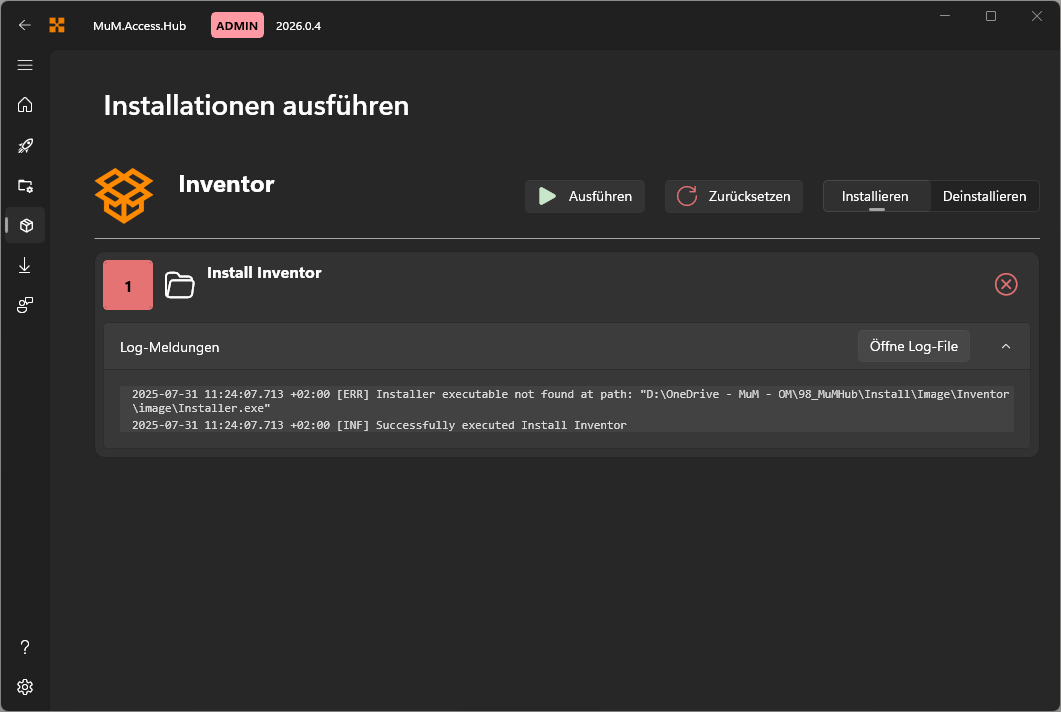Collapse the Log-Meldungen panel chevron
1061x712 pixels.
(x=1005, y=345)
